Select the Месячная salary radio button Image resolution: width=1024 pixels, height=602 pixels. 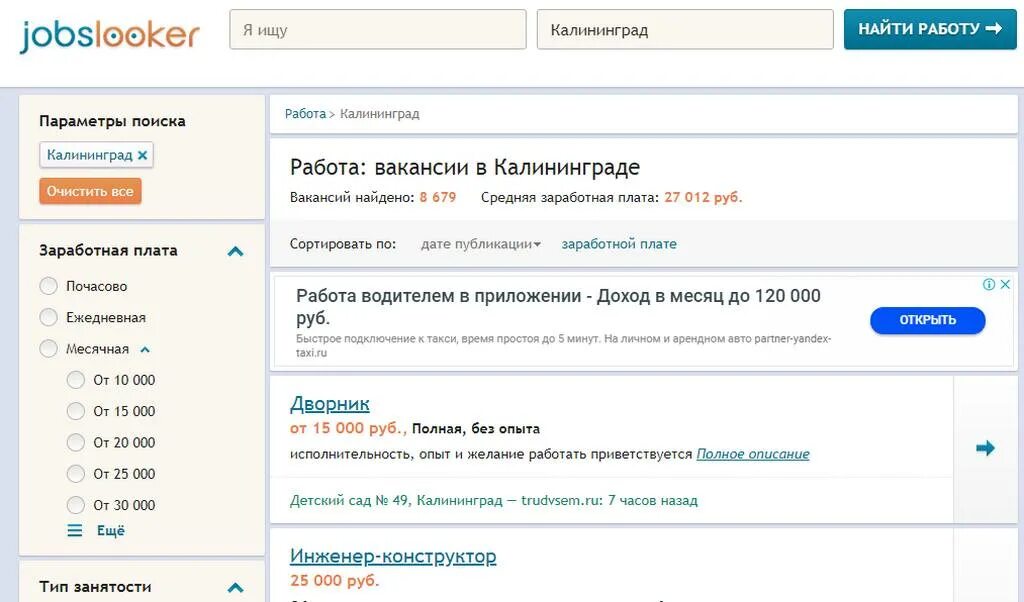pos(48,349)
